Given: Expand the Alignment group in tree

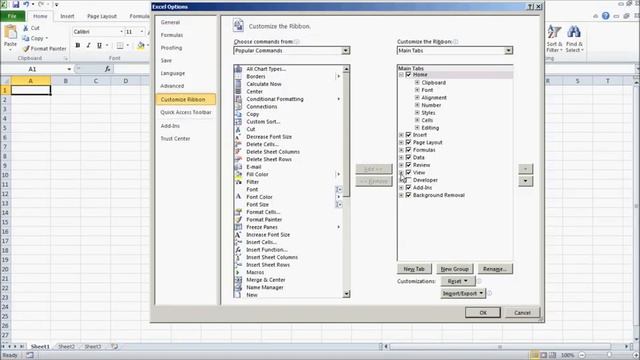Looking at the screenshot, I should click(417, 98).
